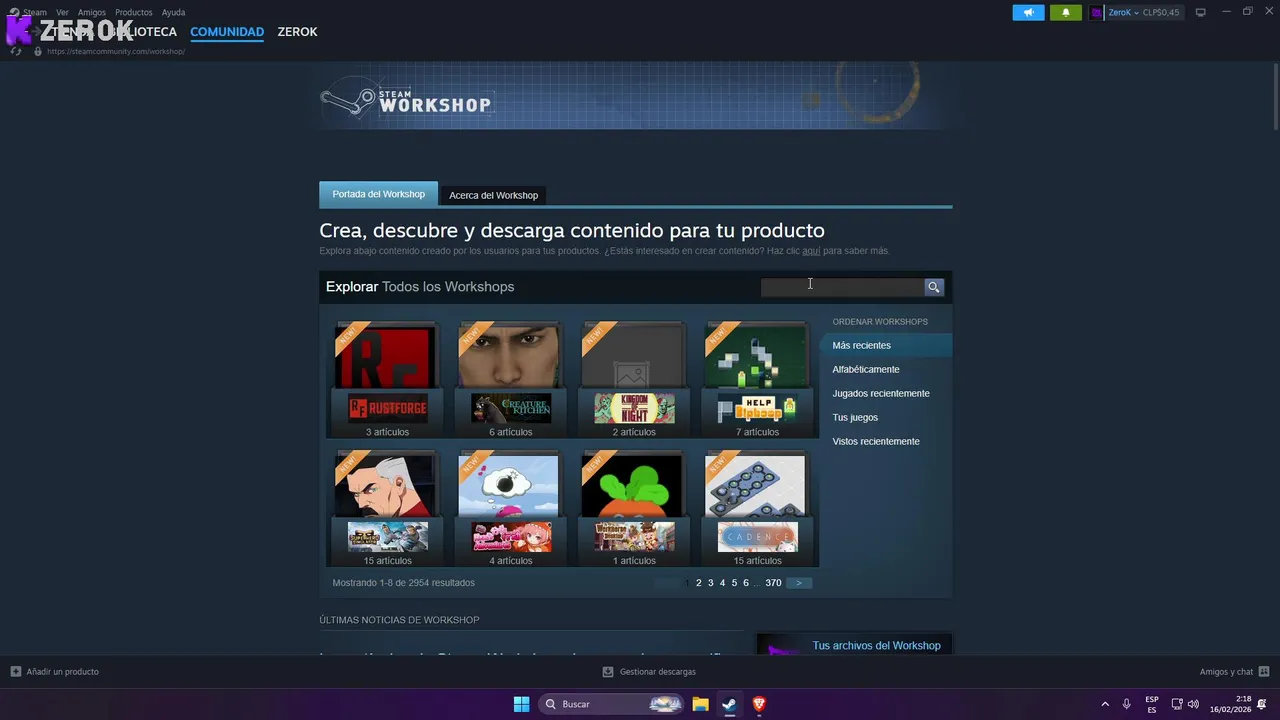Screen dimensions: 1280x720
Task: Open the announcements megaphone button
Action: point(1028,13)
